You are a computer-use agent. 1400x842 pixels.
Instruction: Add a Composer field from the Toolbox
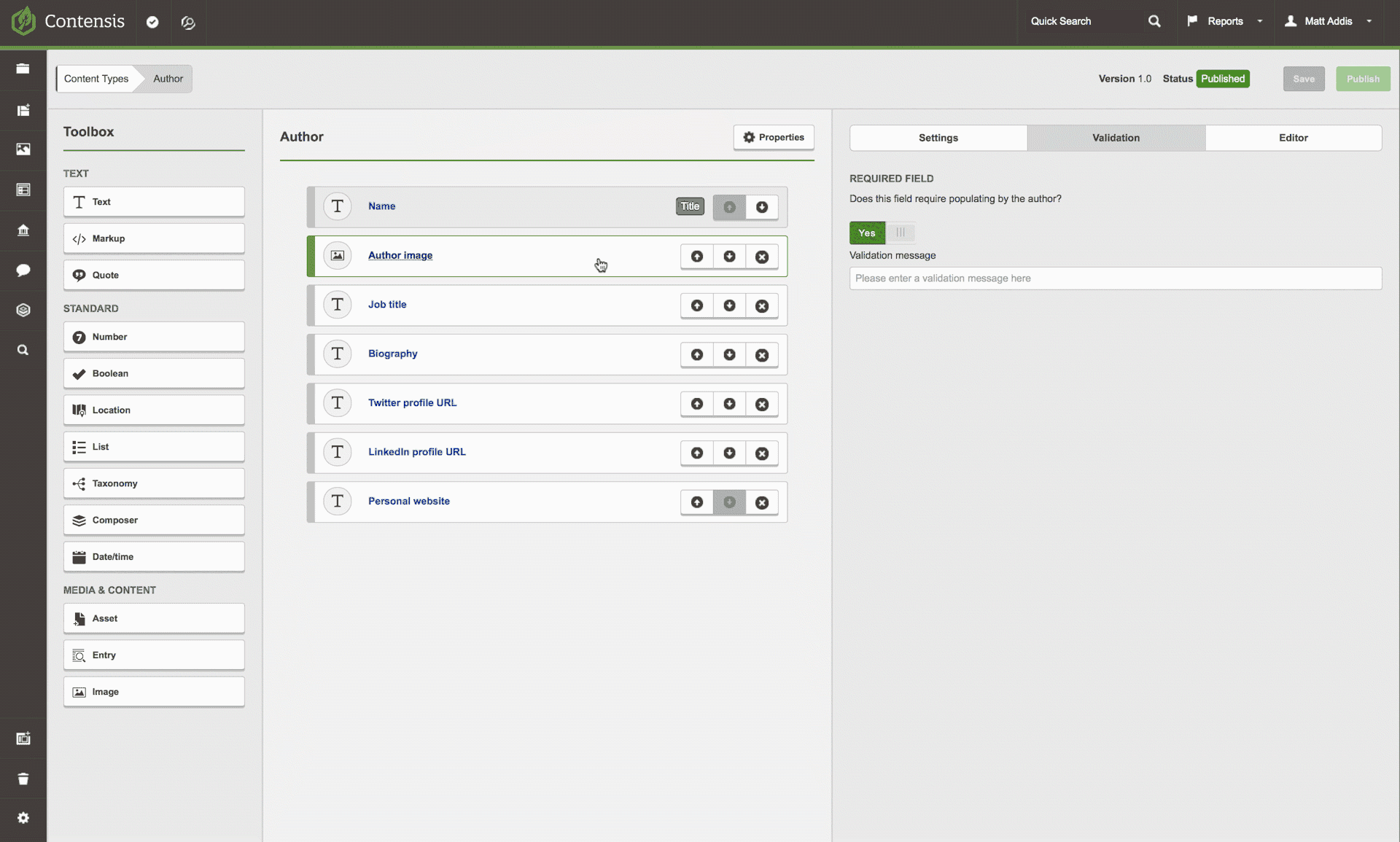pyautogui.click(x=154, y=520)
